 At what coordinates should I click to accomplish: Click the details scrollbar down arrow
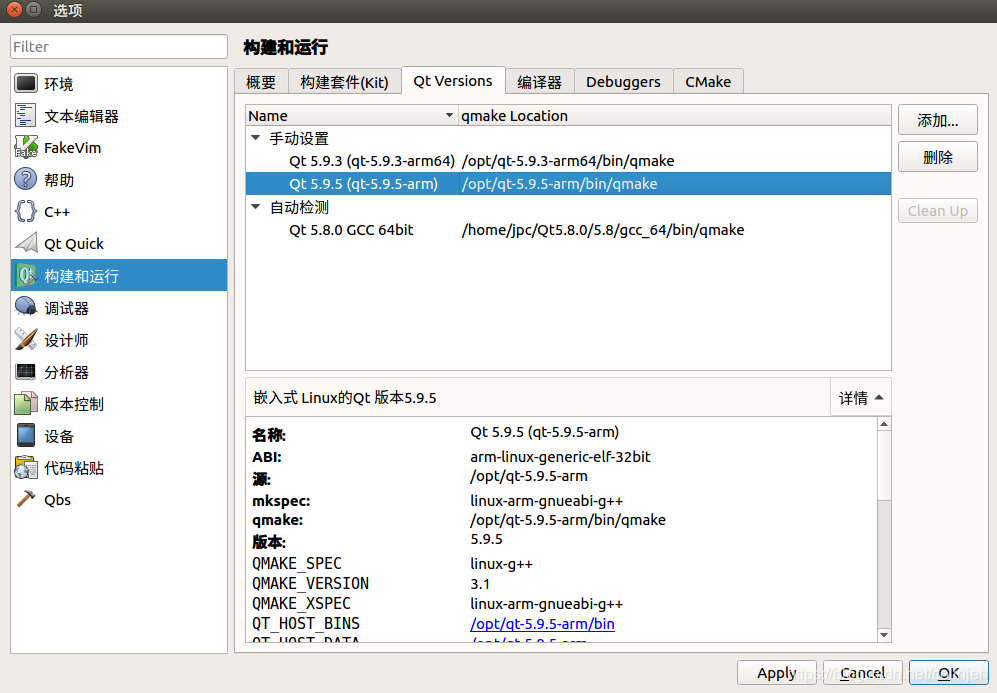(884, 635)
